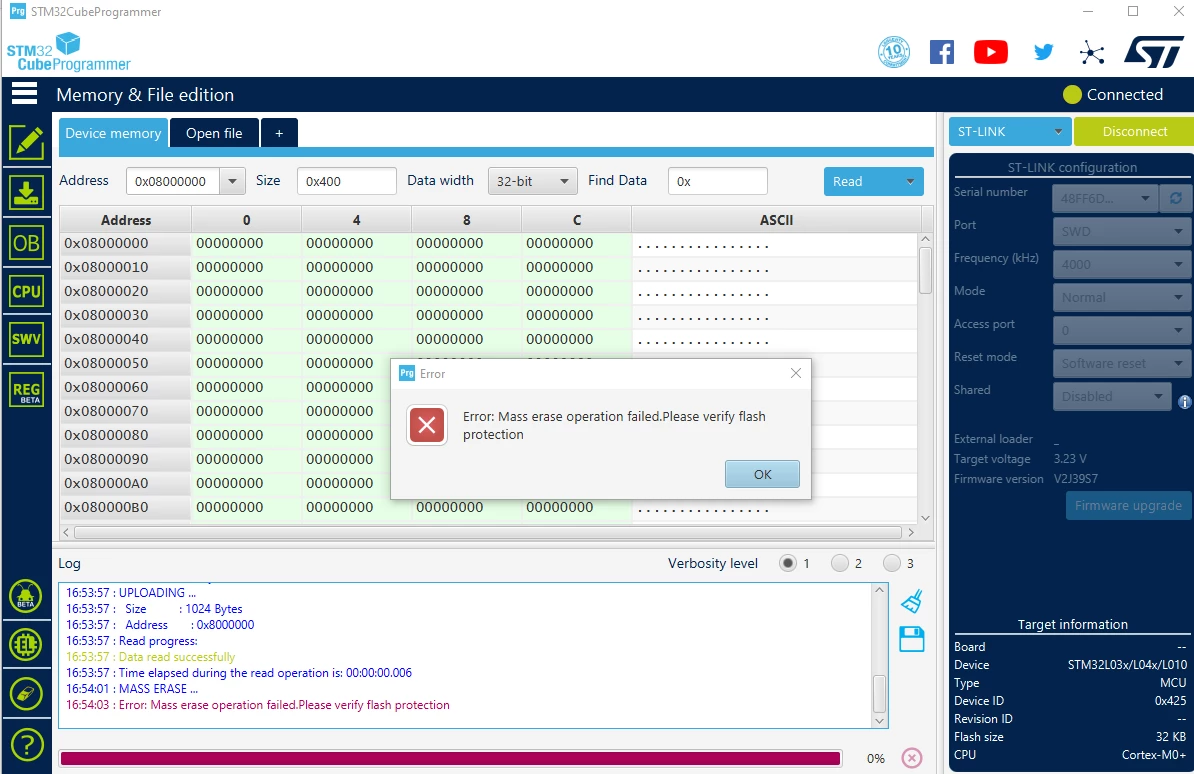Open the Reset mode dropdown
This screenshot has height=774, width=1194.
pyautogui.click(x=1121, y=363)
